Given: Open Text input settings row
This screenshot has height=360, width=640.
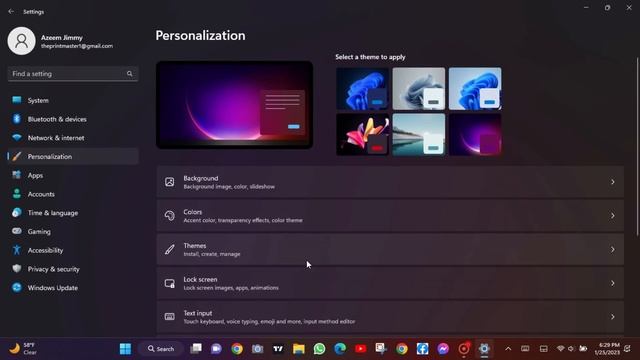Looking at the screenshot, I should coord(390,317).
